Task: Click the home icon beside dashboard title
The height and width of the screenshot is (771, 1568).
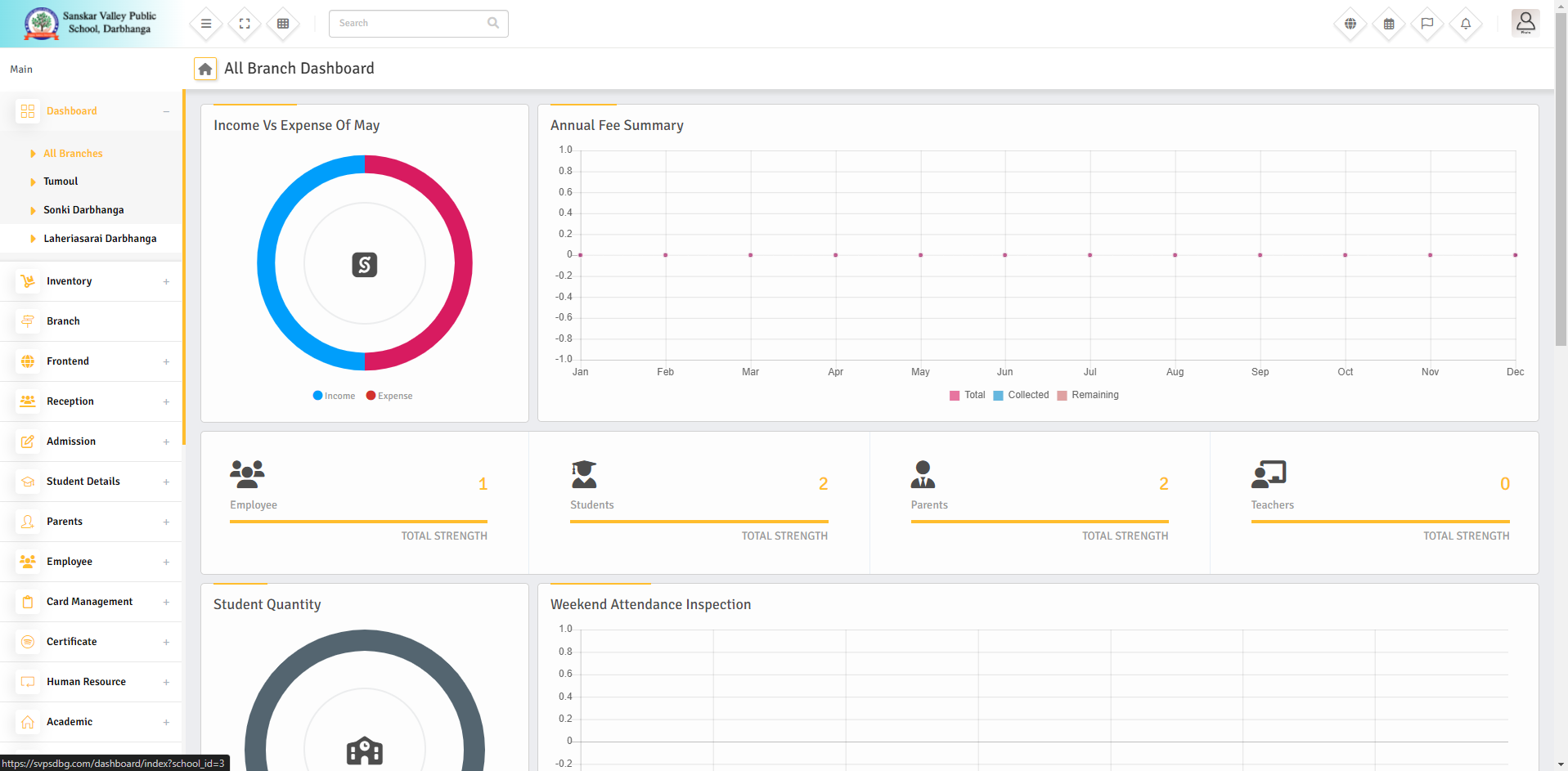Action: pyautogui.click(x=205, y=69)
